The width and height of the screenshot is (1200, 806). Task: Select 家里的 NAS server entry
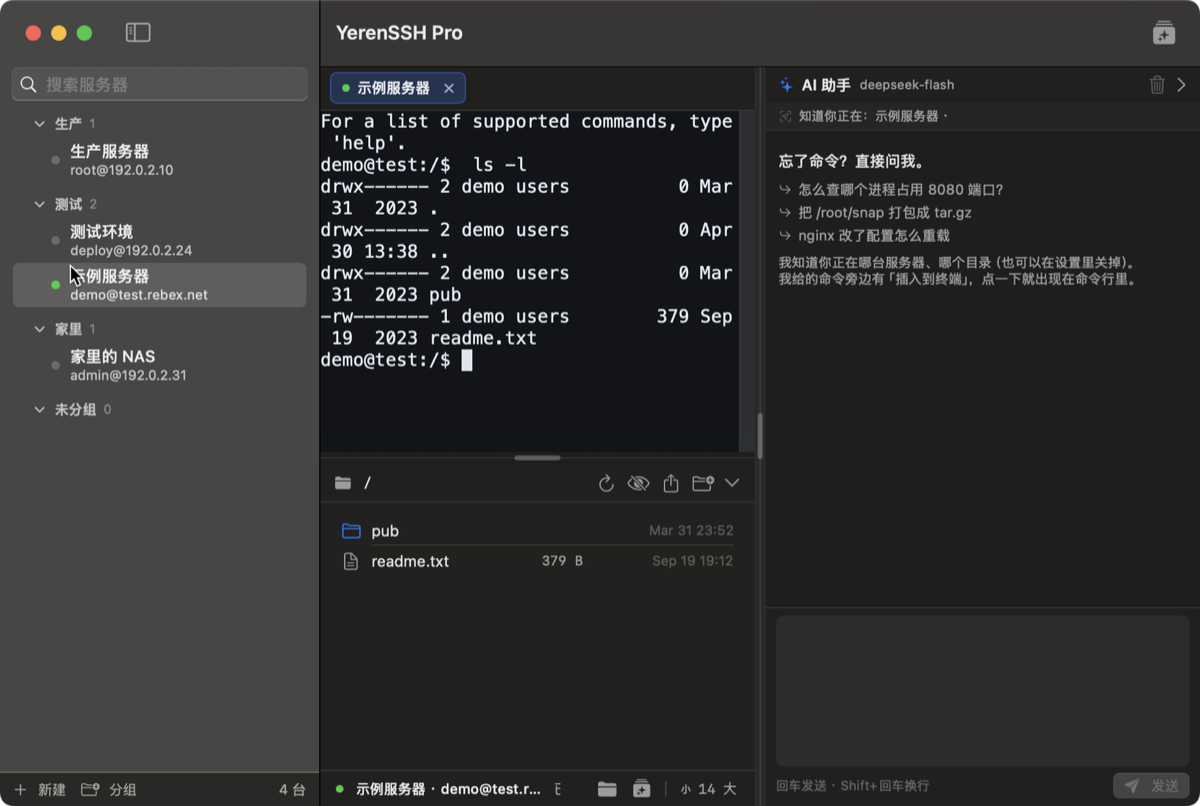[160, 365]
